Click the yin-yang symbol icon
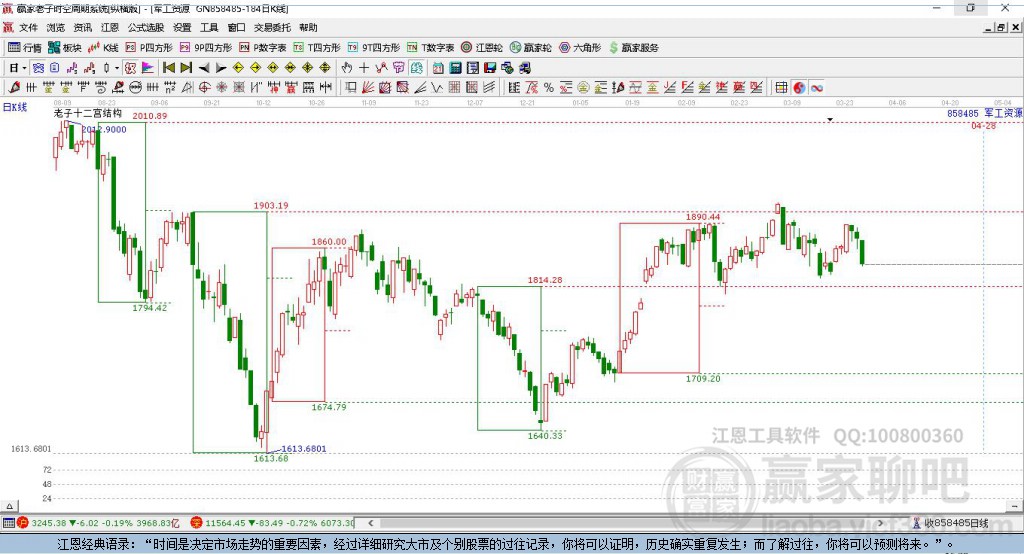1024x554 pixels. (799, 88)
